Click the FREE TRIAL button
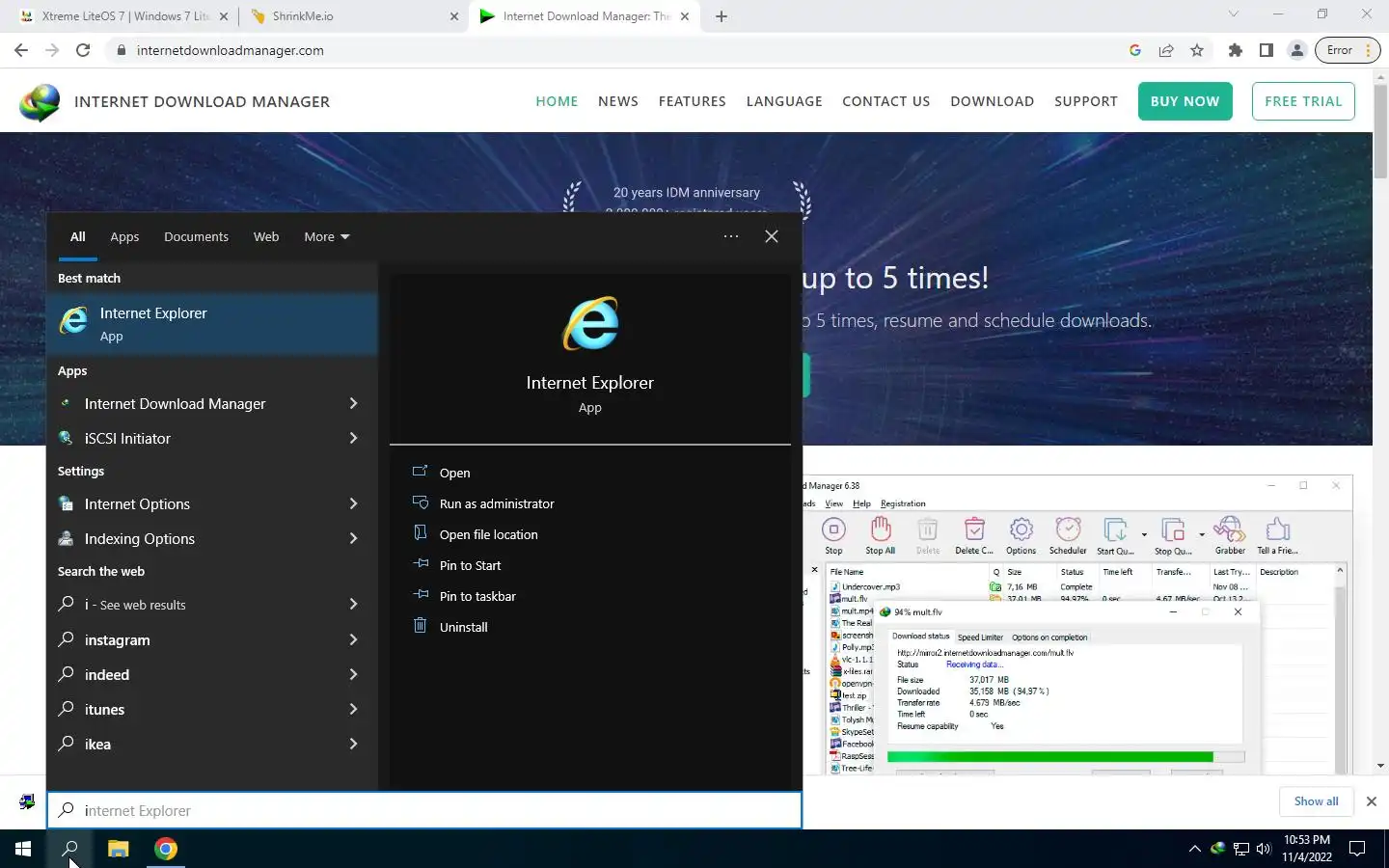 1303,101
